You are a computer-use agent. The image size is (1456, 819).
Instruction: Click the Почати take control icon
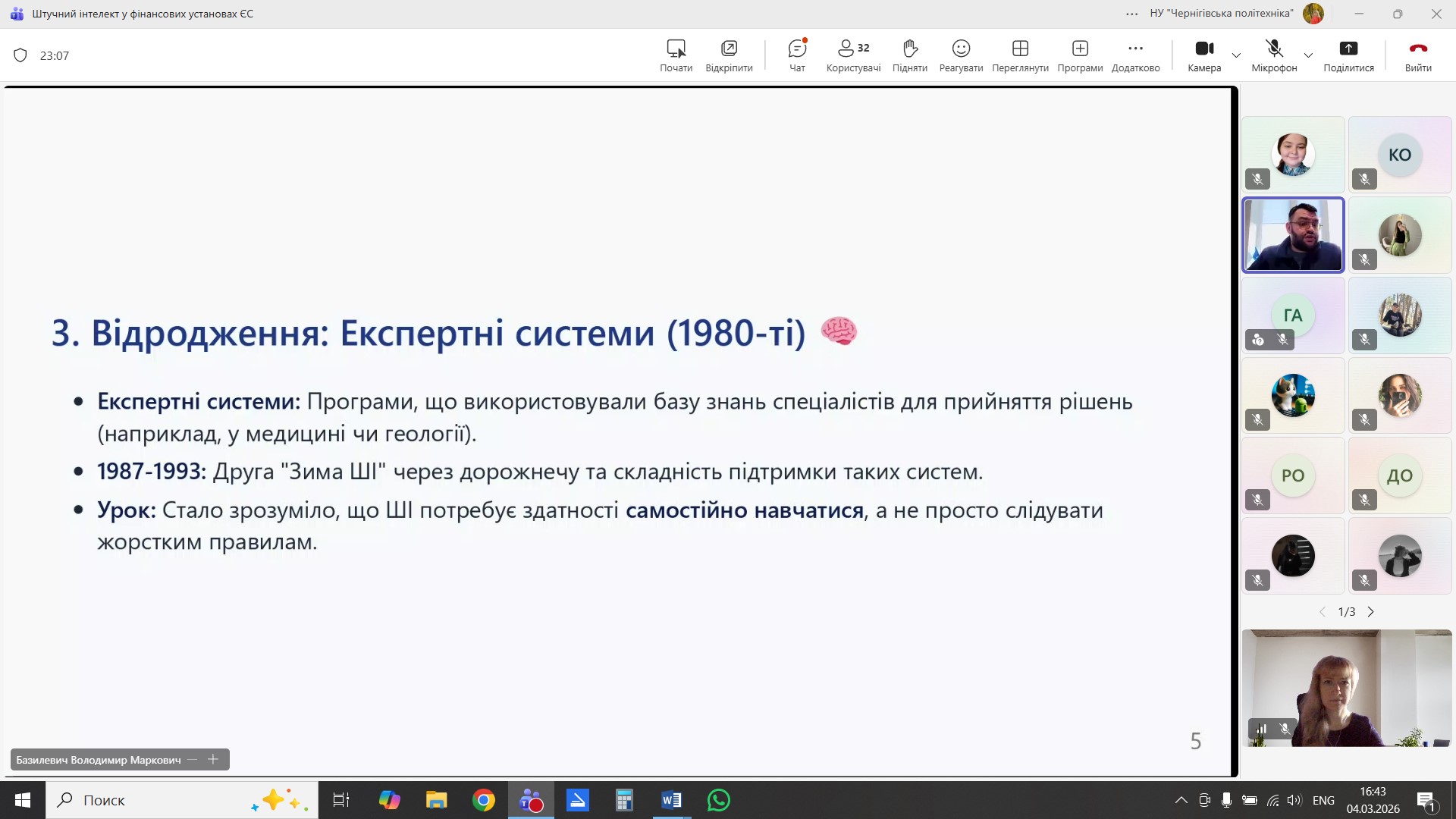[x=676, y=55]
